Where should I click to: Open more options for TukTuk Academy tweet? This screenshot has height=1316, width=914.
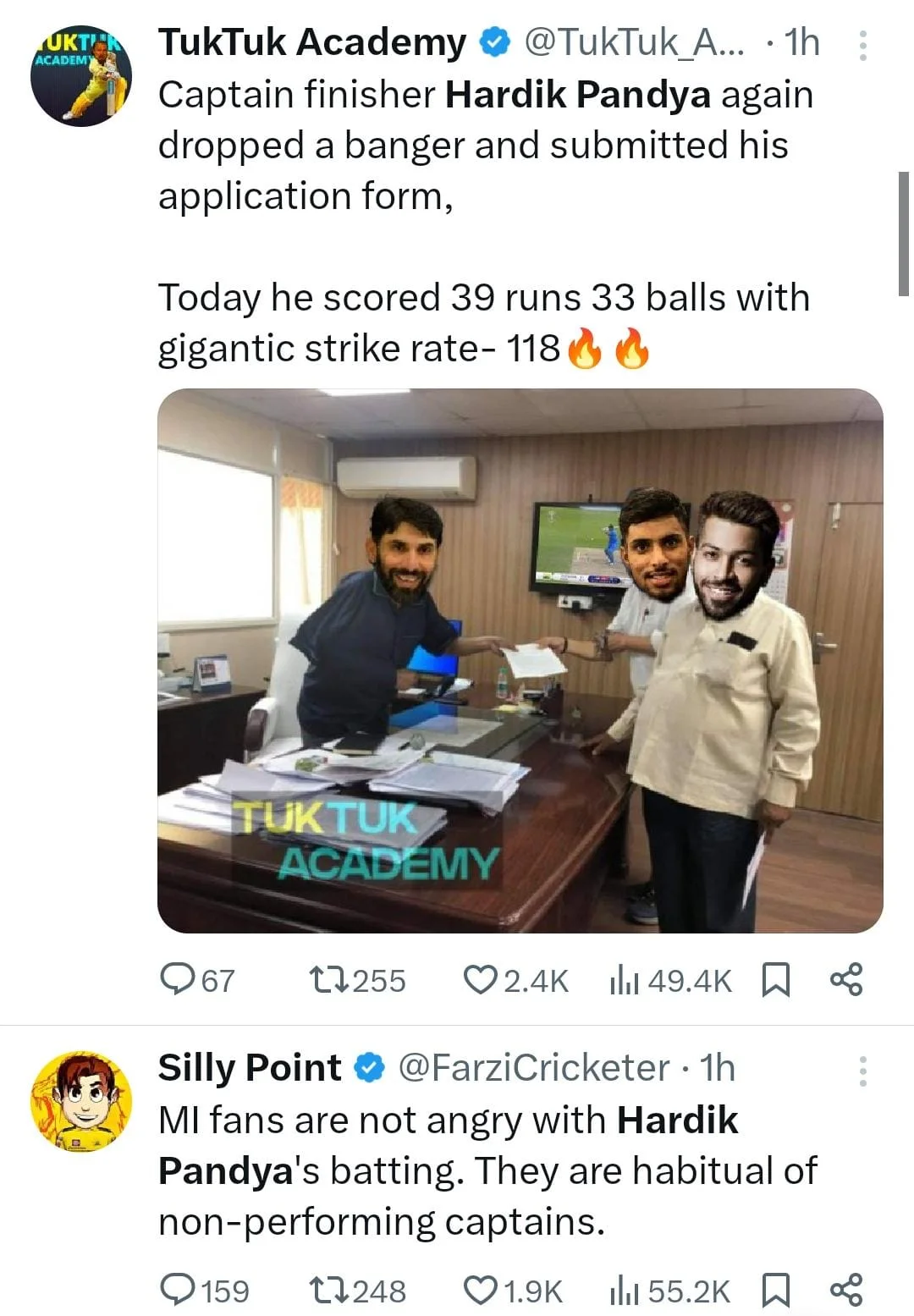coord(862,46)
